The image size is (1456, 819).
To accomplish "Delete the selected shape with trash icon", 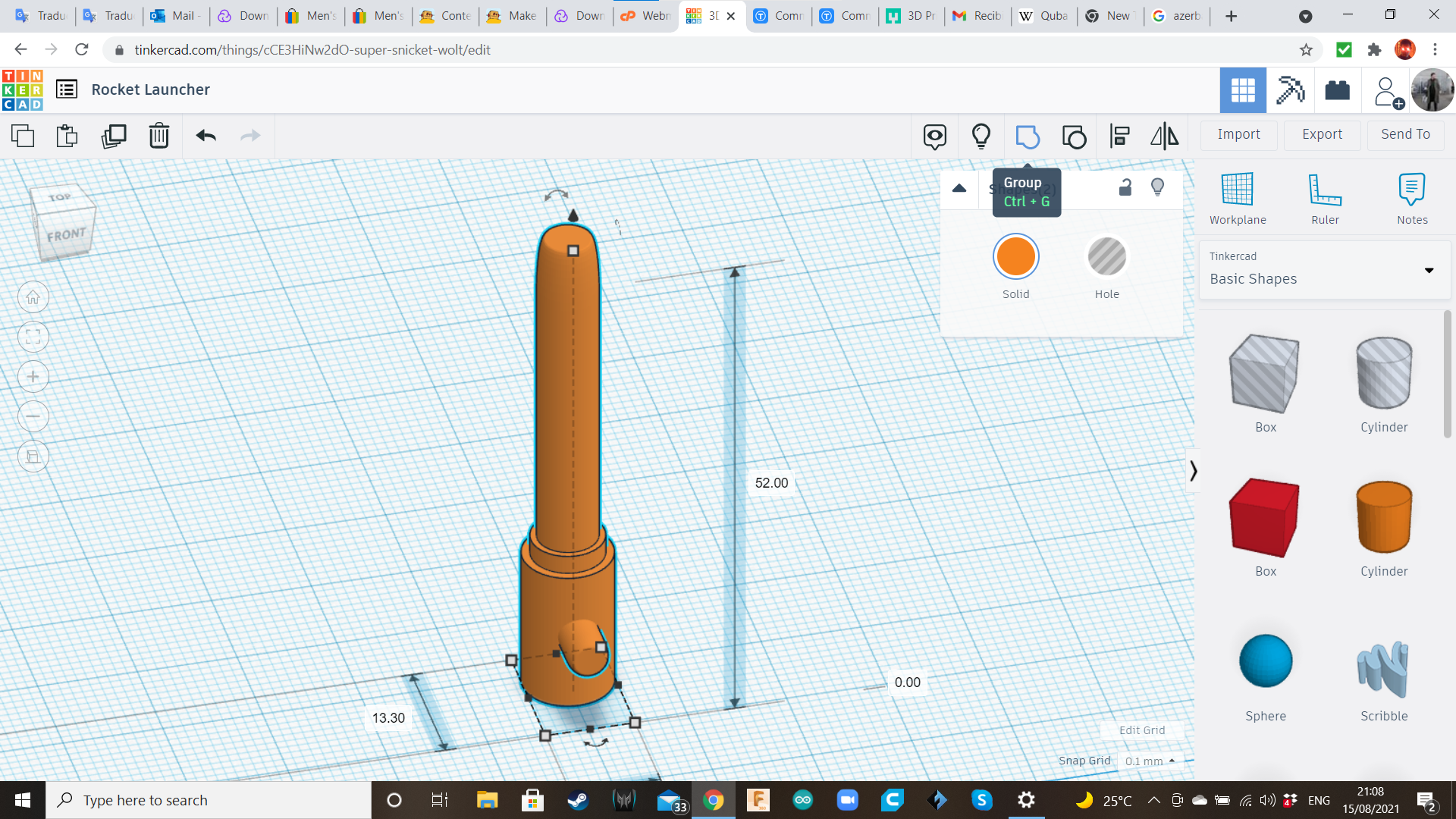I will (x=159, y=136).
